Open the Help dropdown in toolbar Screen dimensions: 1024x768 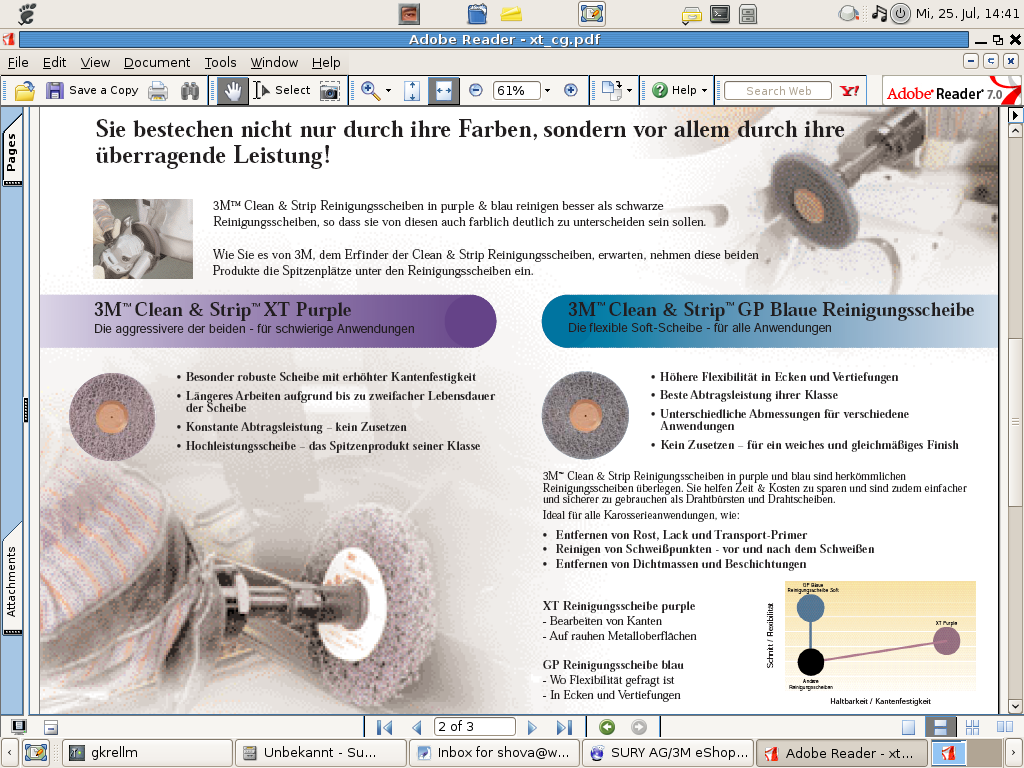(680, 90)
